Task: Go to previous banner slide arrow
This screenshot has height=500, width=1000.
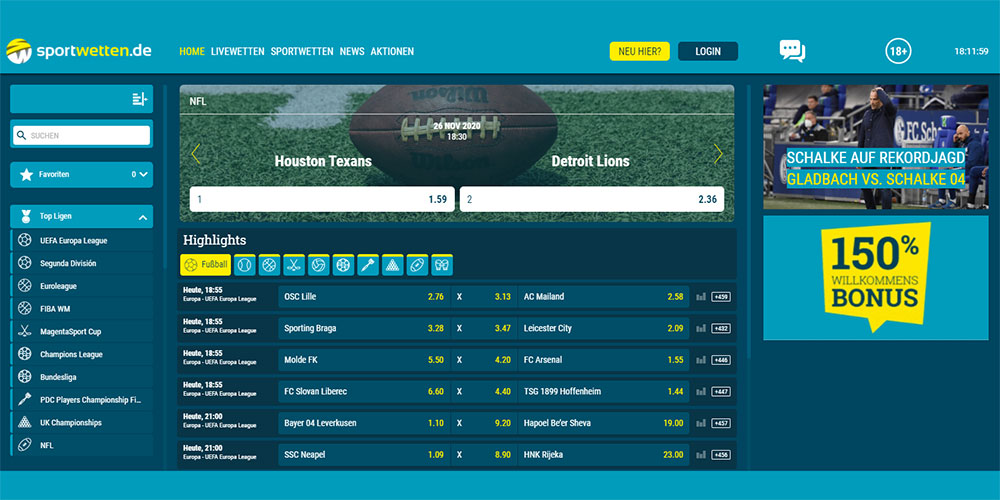Action: tap(196, 153)
